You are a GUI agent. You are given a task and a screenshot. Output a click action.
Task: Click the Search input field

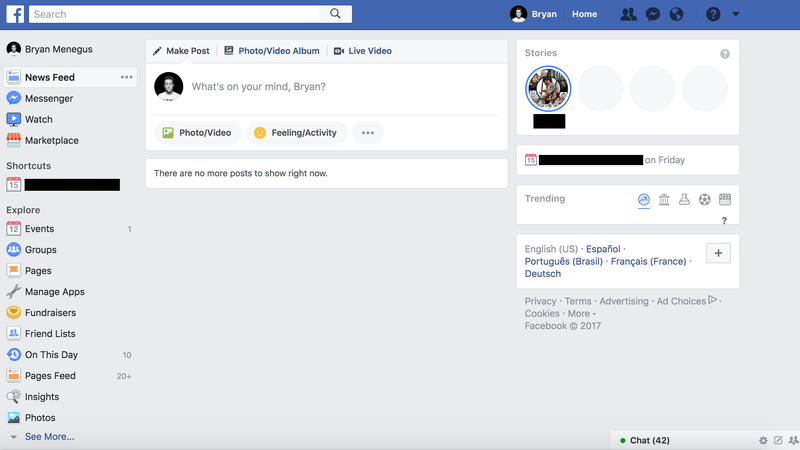tap(174, 14)
